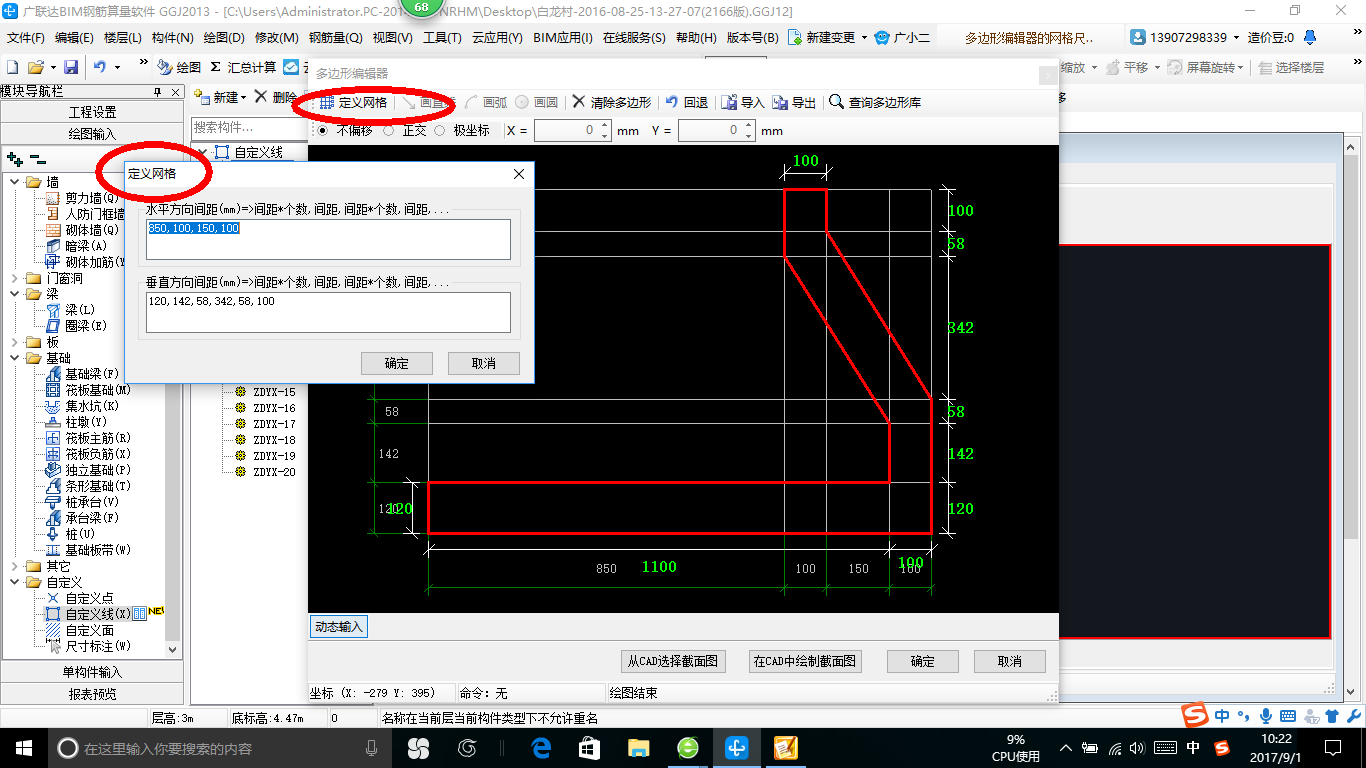1366x768 pixels.
Task: Select the 极坐标 radio button
Action: (439, 130)
